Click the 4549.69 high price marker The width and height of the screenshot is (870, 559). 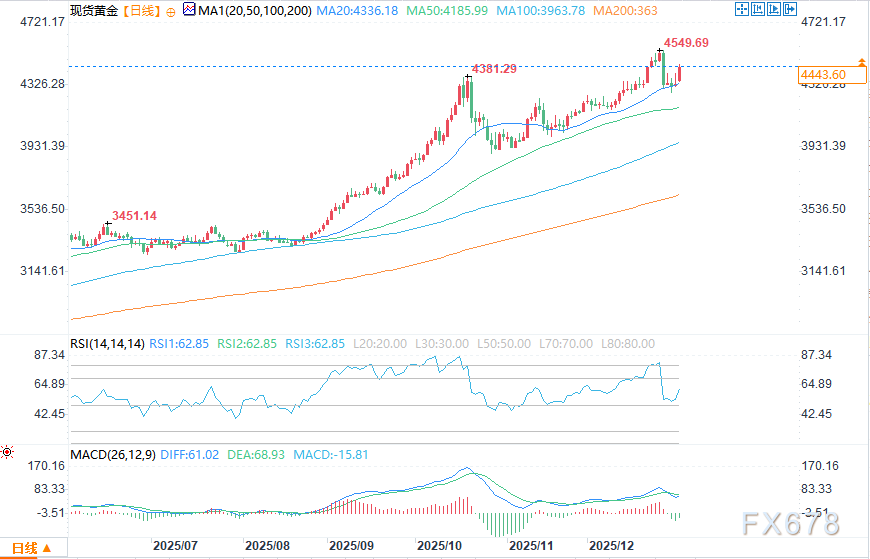[x=688, y=43]
